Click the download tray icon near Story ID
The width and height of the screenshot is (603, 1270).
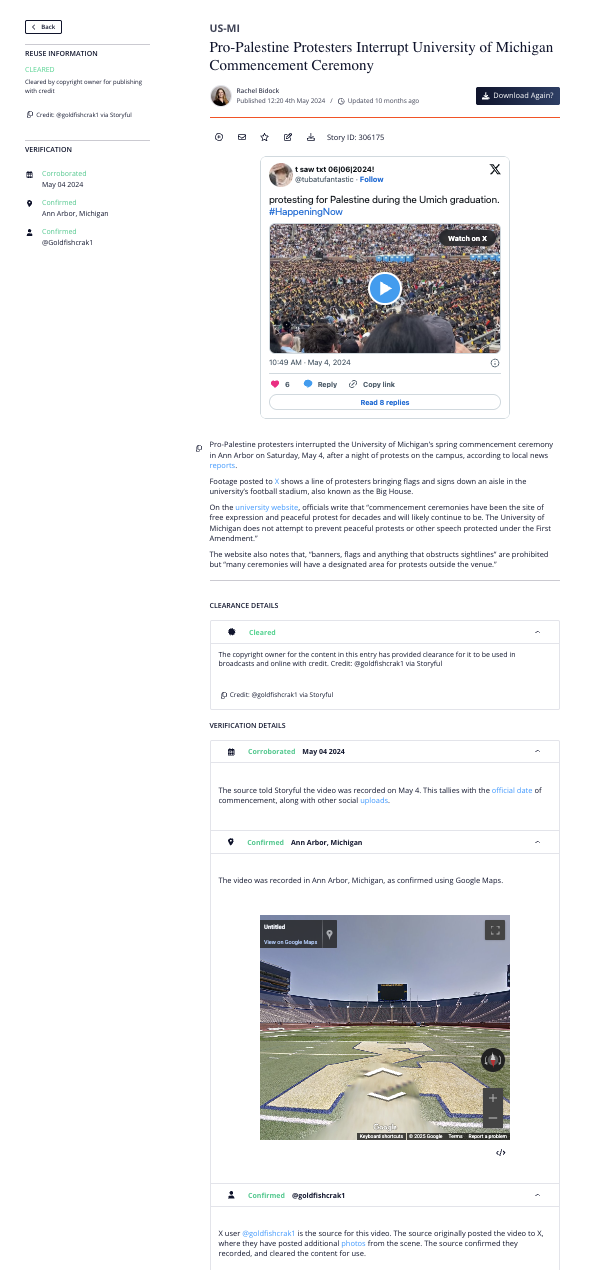(311, 137)
